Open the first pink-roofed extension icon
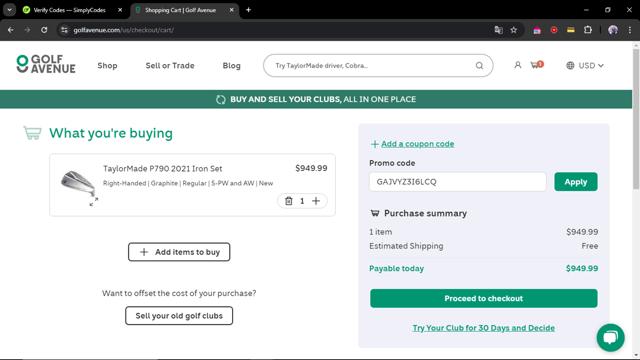 537,30
